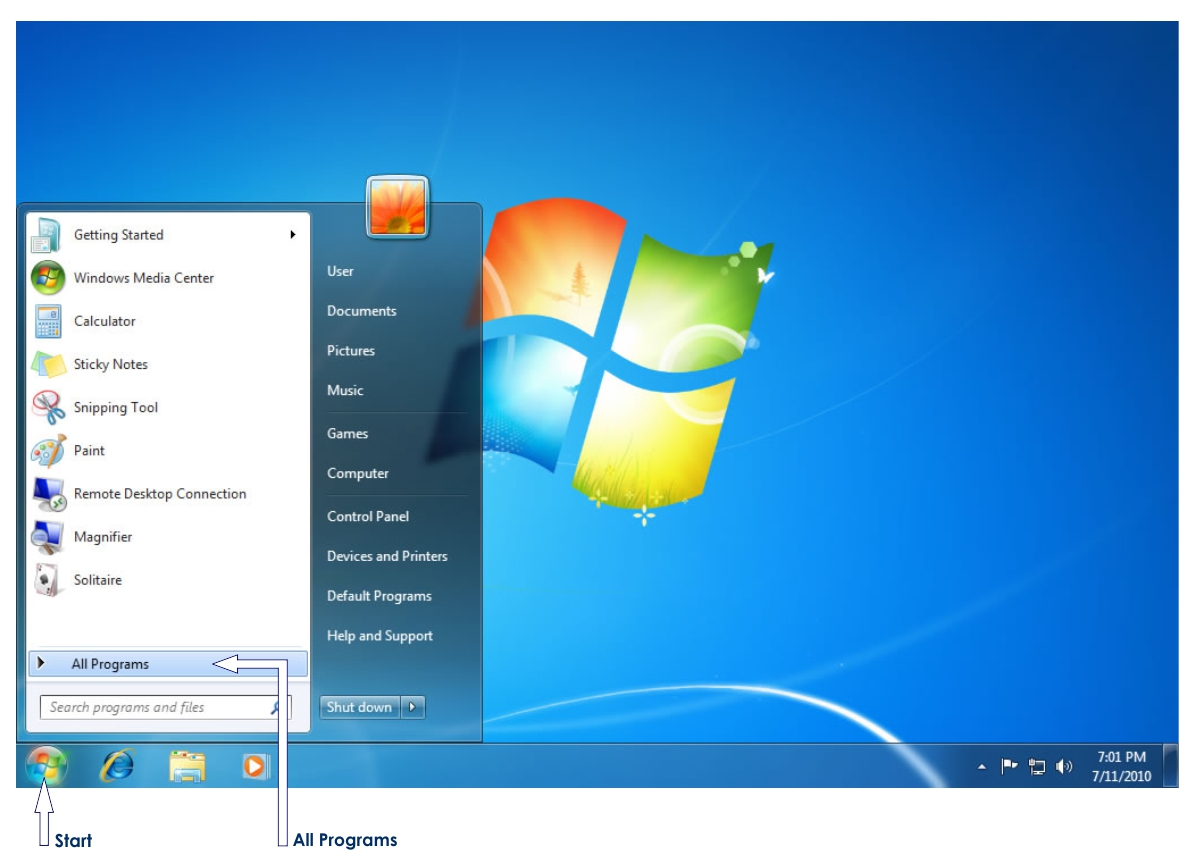Open Internet Explorer from the taskbar

click(x=118, y=766)
